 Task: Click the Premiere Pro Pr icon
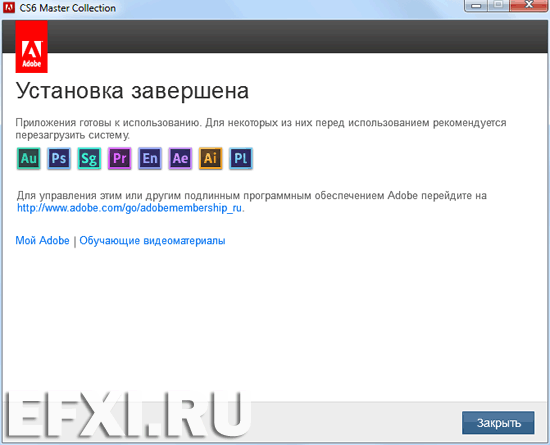pos(120,159)
